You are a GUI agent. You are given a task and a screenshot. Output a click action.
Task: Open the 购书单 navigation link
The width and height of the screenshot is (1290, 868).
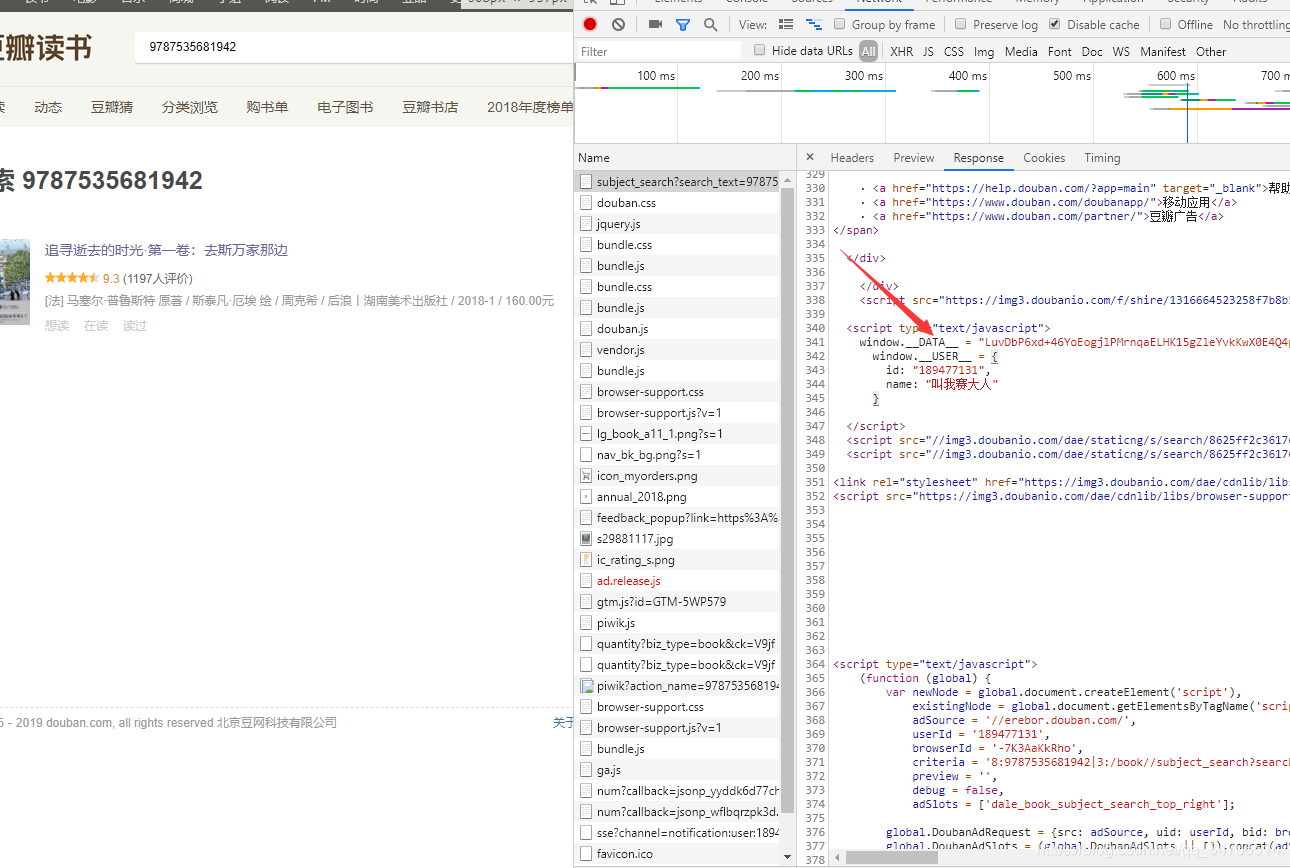pyautogui.click(x=267, y=107)
